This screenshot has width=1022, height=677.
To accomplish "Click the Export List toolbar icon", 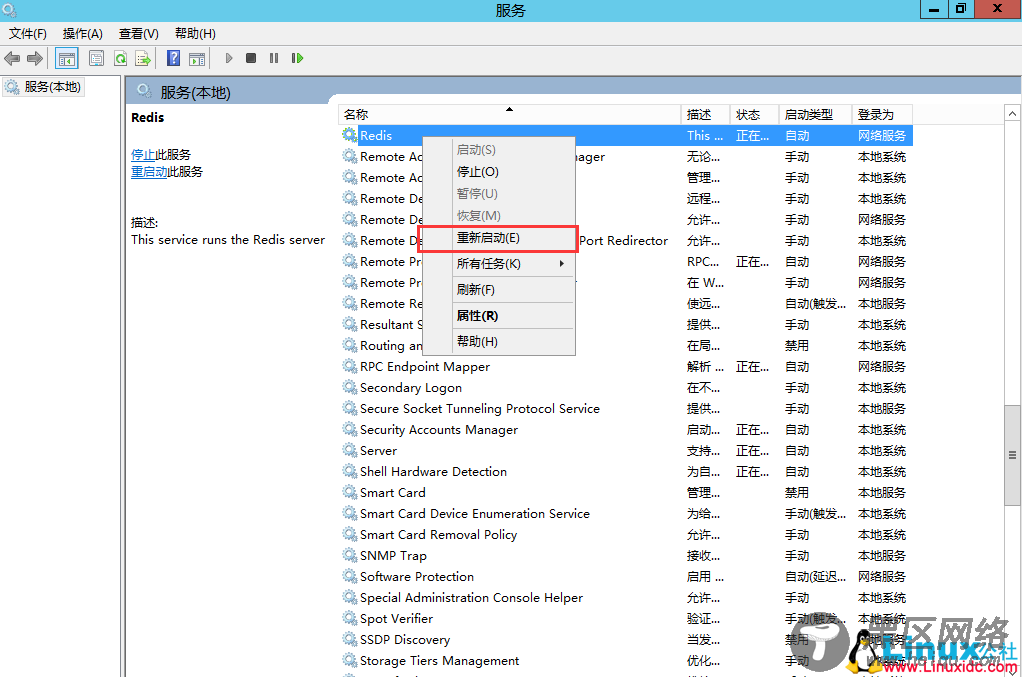I will (x=143, y=59).
